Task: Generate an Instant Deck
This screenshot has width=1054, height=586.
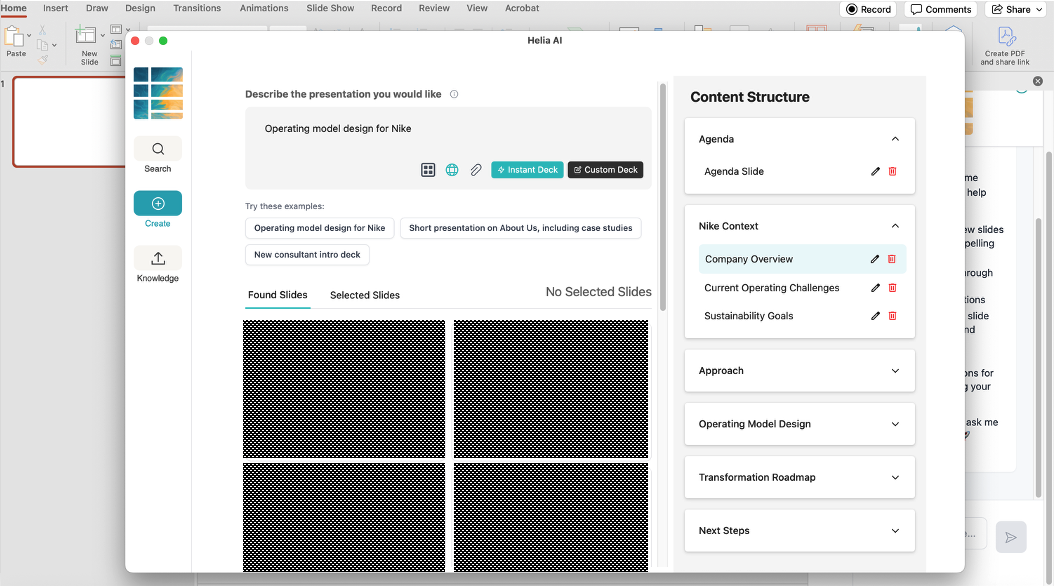Action: coord(527,170)
